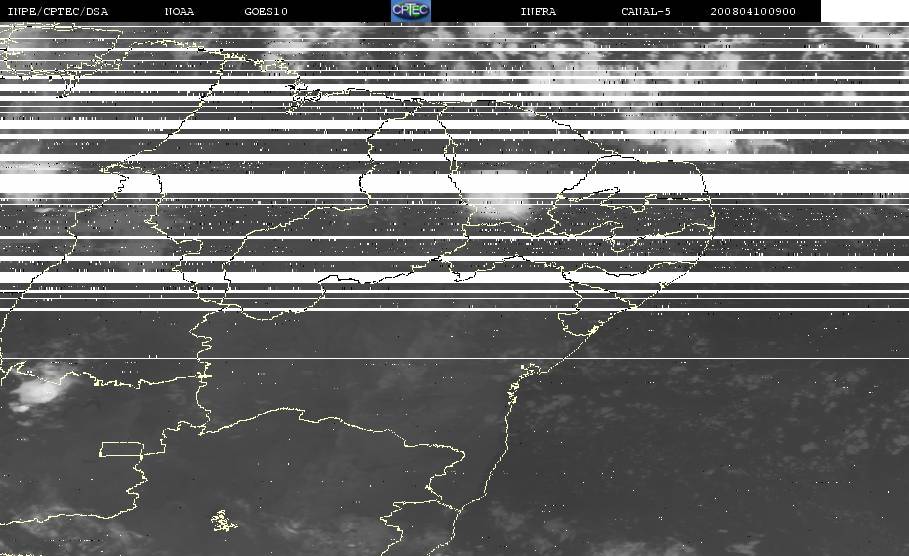Click the small rectangular outline on the map
Screen dimensions: 909x556
click(122, 449)
